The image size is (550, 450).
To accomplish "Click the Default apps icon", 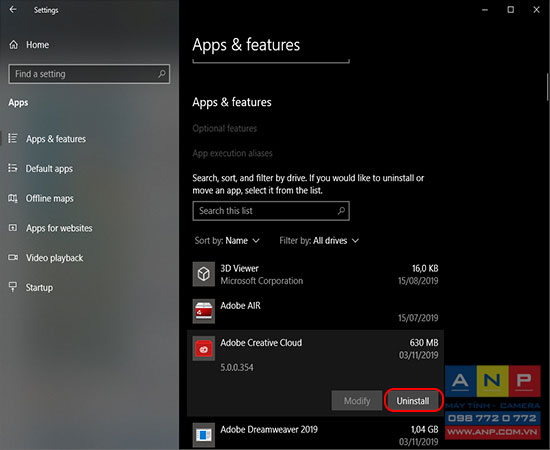I will pos(13,168).
